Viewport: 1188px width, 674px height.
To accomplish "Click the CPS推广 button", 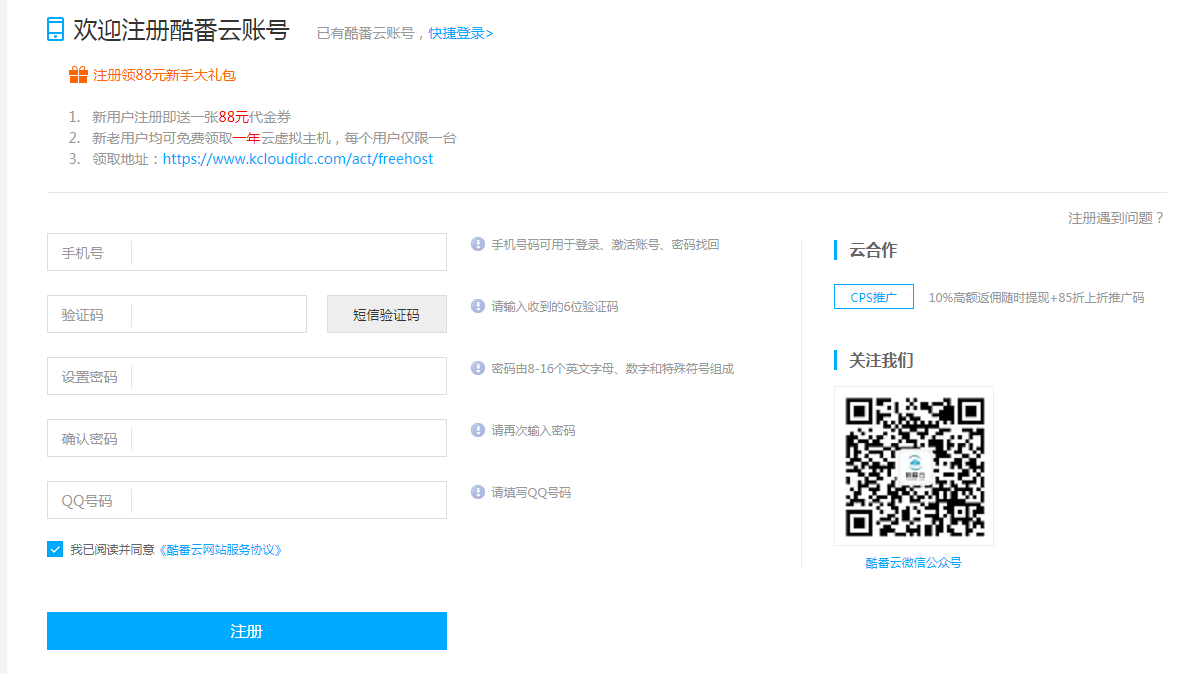I will click(874, 297).
